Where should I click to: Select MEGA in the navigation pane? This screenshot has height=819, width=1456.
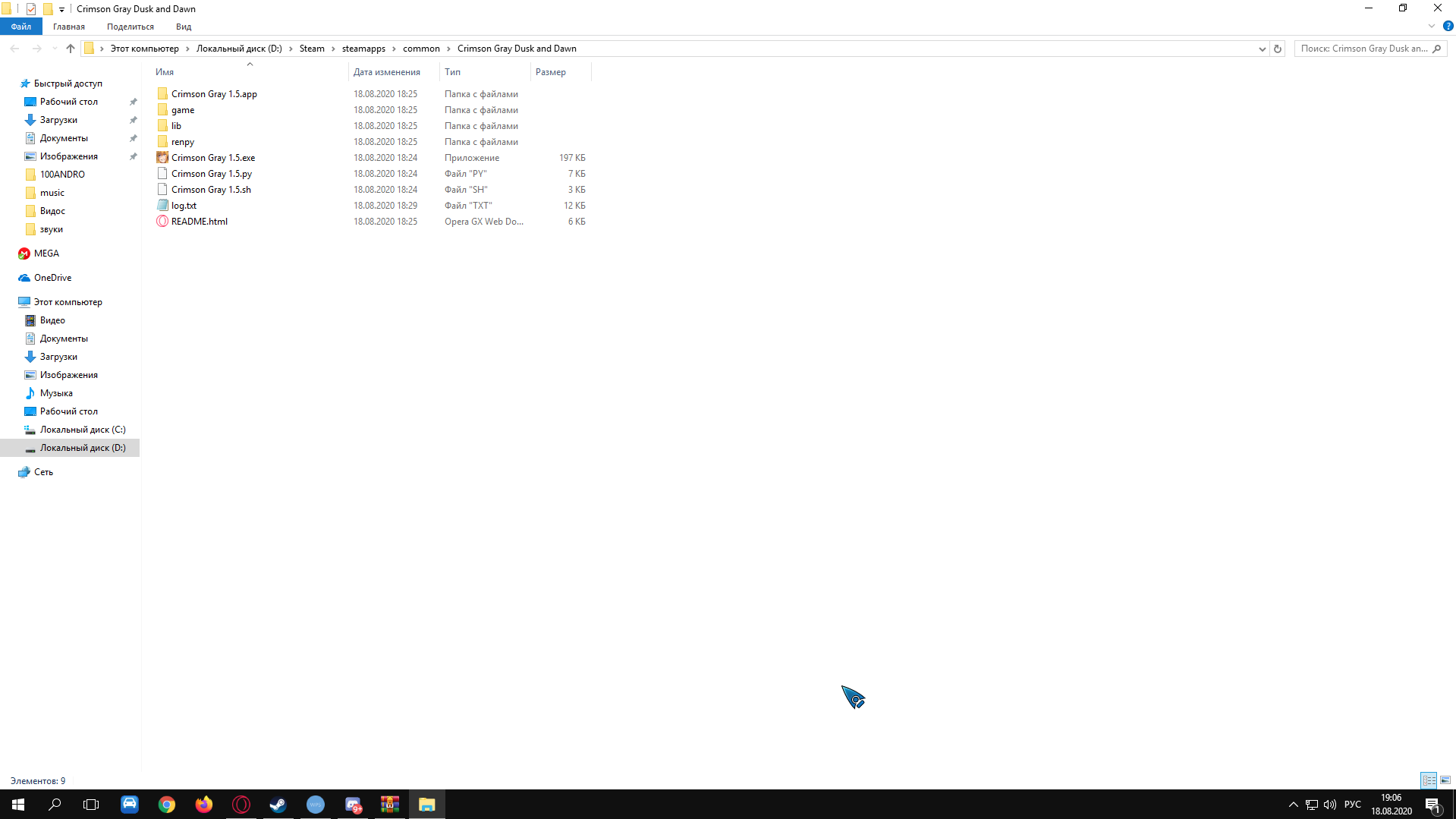(x=46, y=254)
